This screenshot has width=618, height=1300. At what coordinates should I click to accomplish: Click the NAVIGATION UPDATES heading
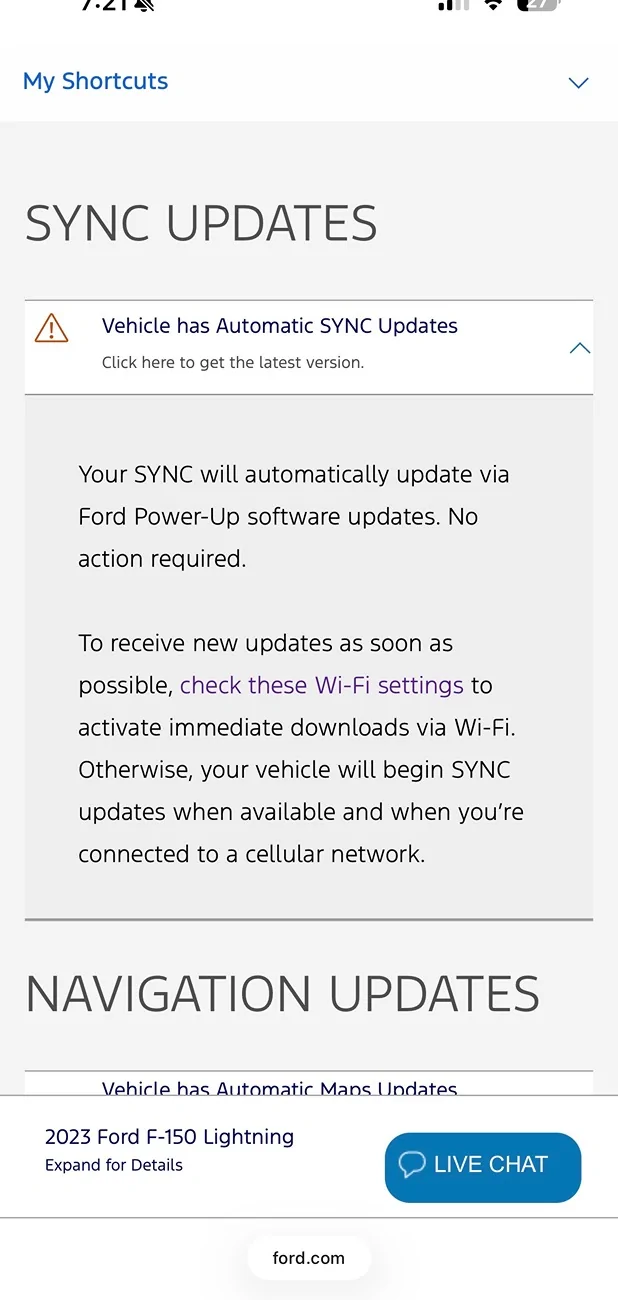pyautogui.click(x=282, y=993)
